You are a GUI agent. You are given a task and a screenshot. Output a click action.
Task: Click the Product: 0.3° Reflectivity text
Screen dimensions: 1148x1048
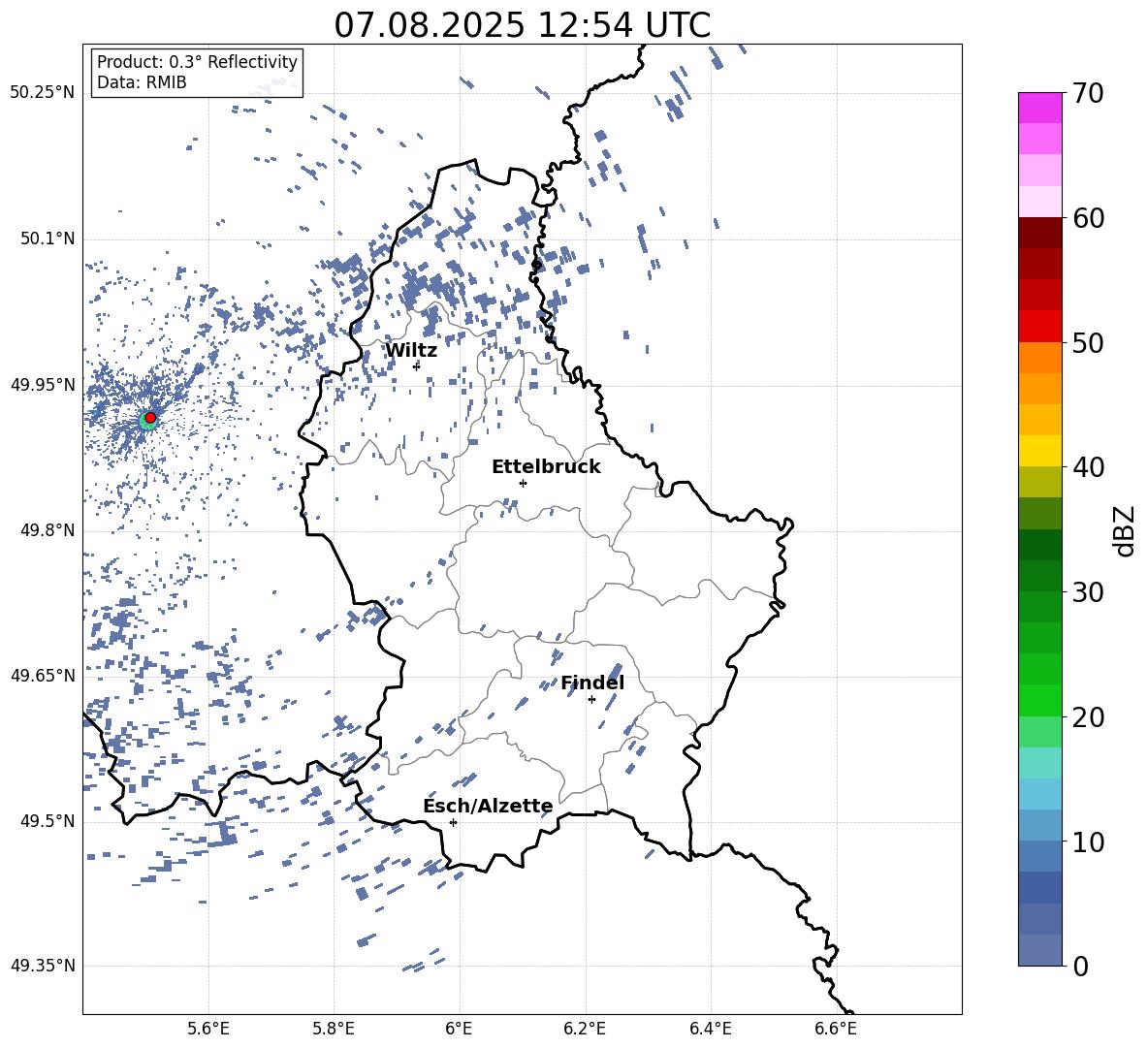point(197,62)
